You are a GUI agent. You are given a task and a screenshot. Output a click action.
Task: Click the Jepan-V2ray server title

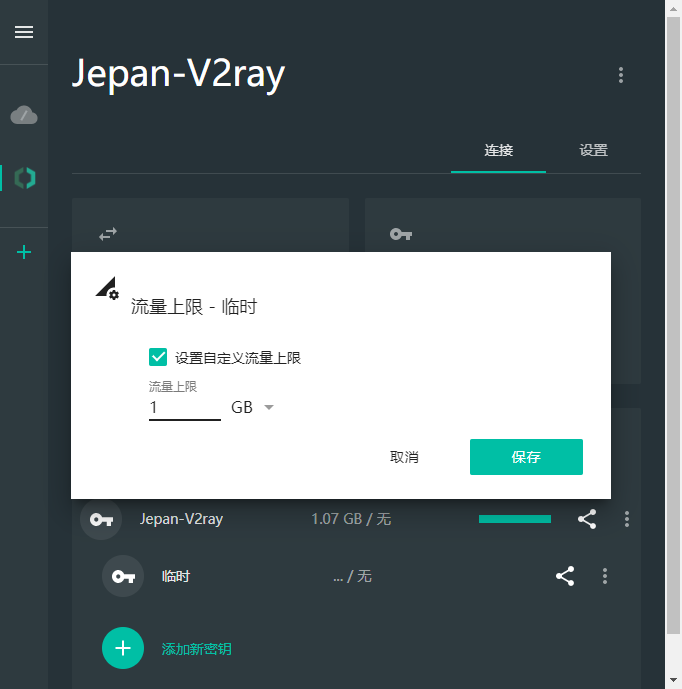coord(178,74)
